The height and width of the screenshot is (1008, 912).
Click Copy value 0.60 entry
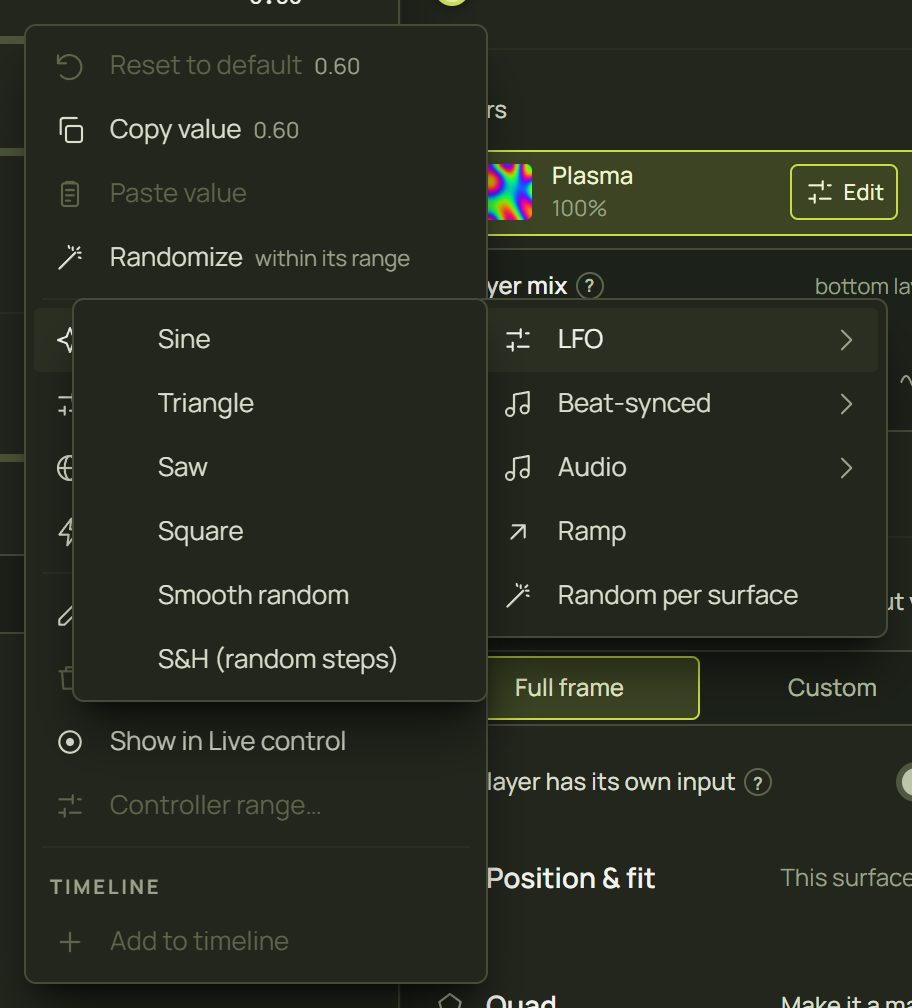[256, 130]
